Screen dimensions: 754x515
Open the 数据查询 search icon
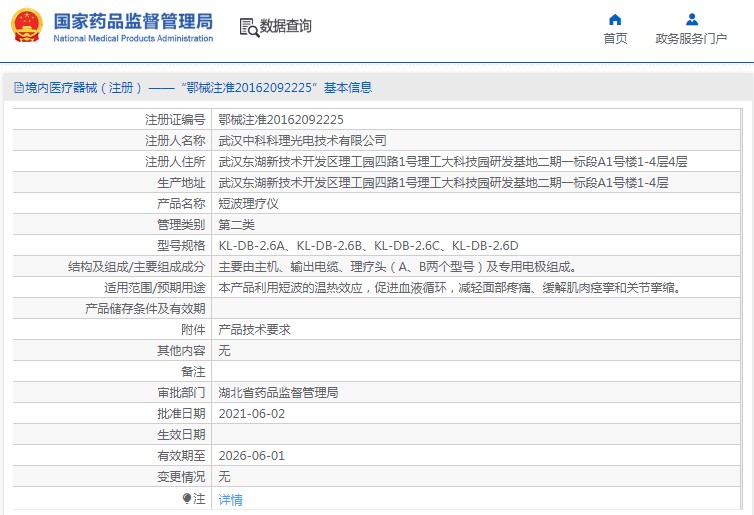coord(249,27)
